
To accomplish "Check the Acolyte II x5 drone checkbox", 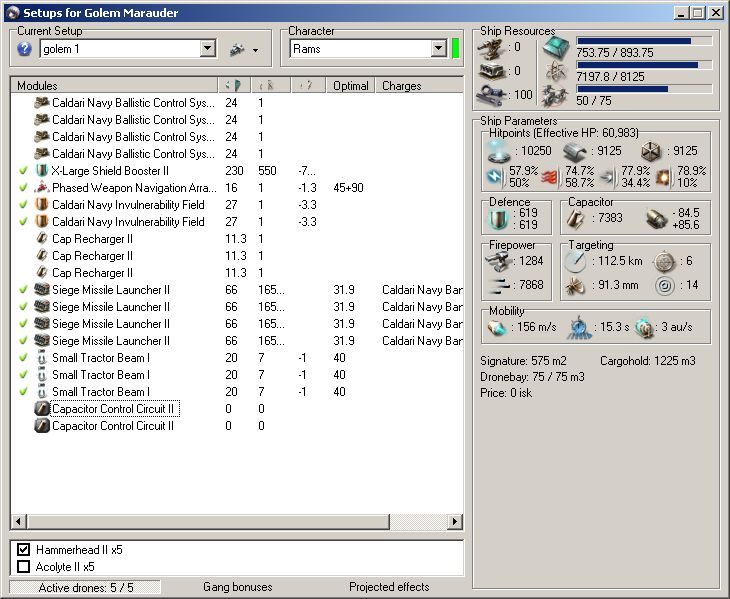I will click(23, 566).
